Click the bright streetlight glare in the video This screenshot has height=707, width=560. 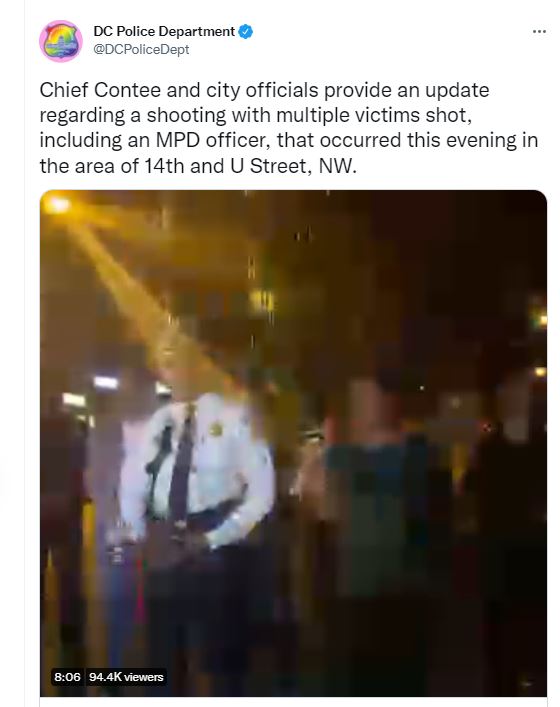point(56,205)
